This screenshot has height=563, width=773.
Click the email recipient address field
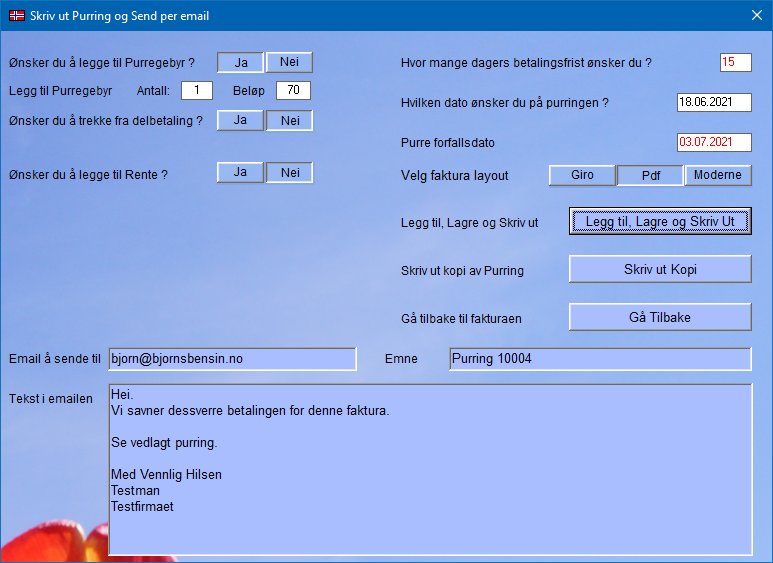[232, 359]
